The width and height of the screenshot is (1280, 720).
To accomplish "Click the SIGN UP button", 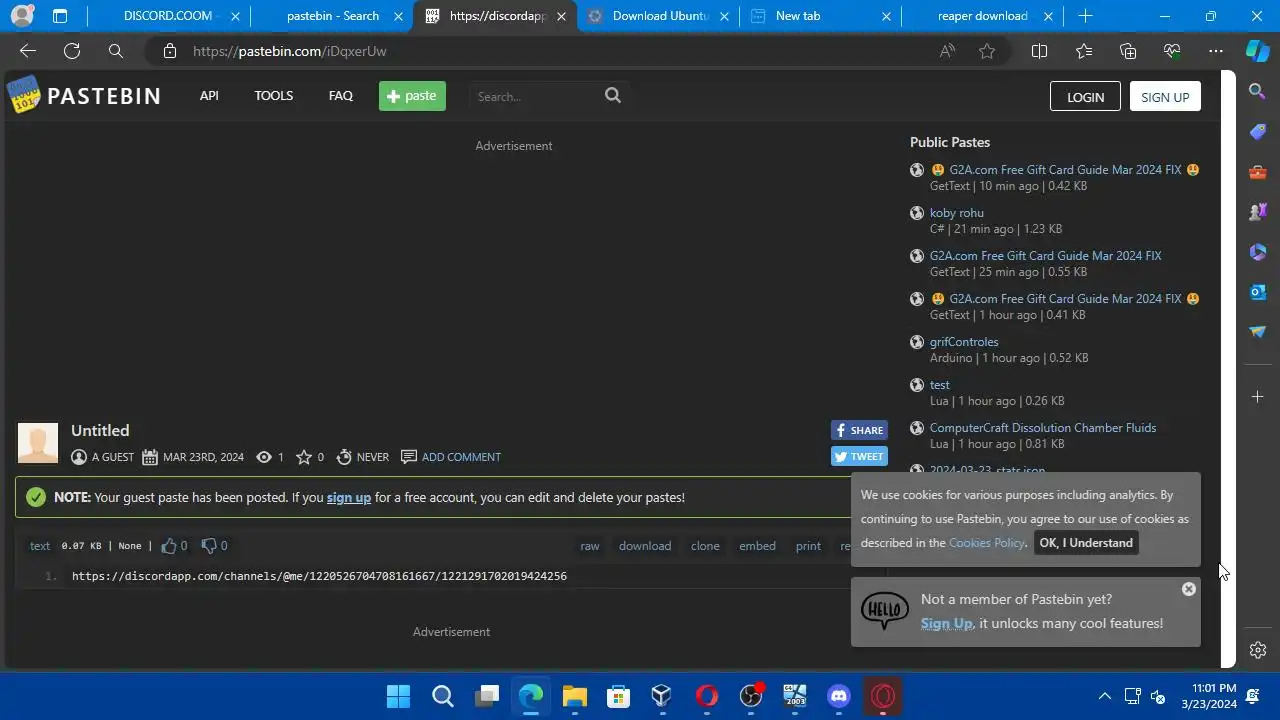I will pos(1165,97).
